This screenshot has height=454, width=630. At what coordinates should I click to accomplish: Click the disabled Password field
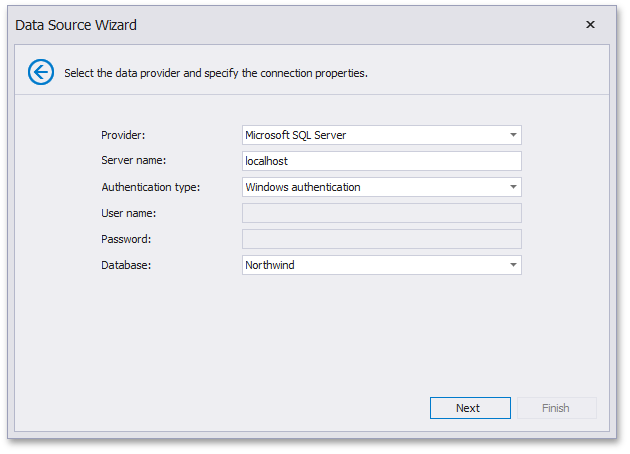(x=381, y=239)
